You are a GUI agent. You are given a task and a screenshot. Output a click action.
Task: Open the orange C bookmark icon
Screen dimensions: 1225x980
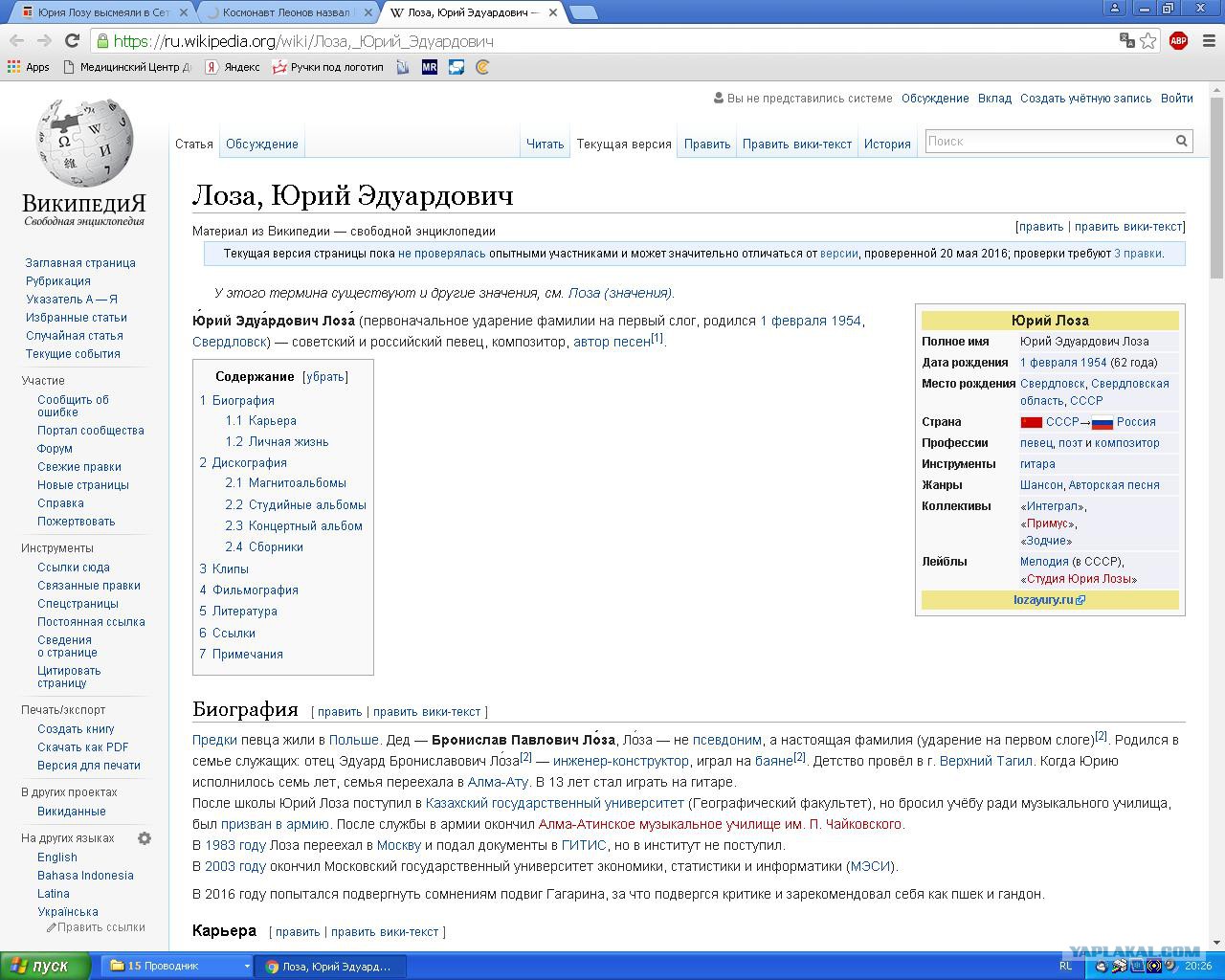[483, 67]
